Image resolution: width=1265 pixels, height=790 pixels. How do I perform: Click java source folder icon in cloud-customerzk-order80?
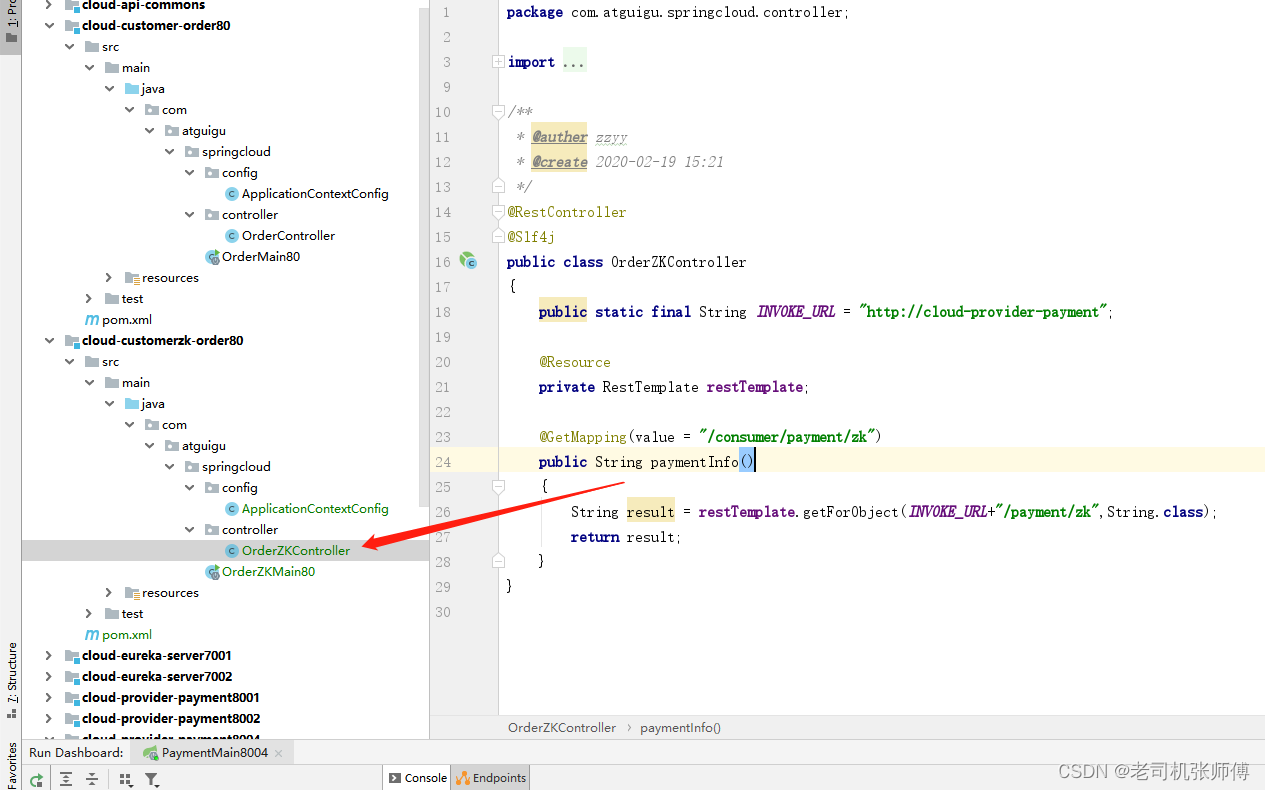tap(132, 404)
